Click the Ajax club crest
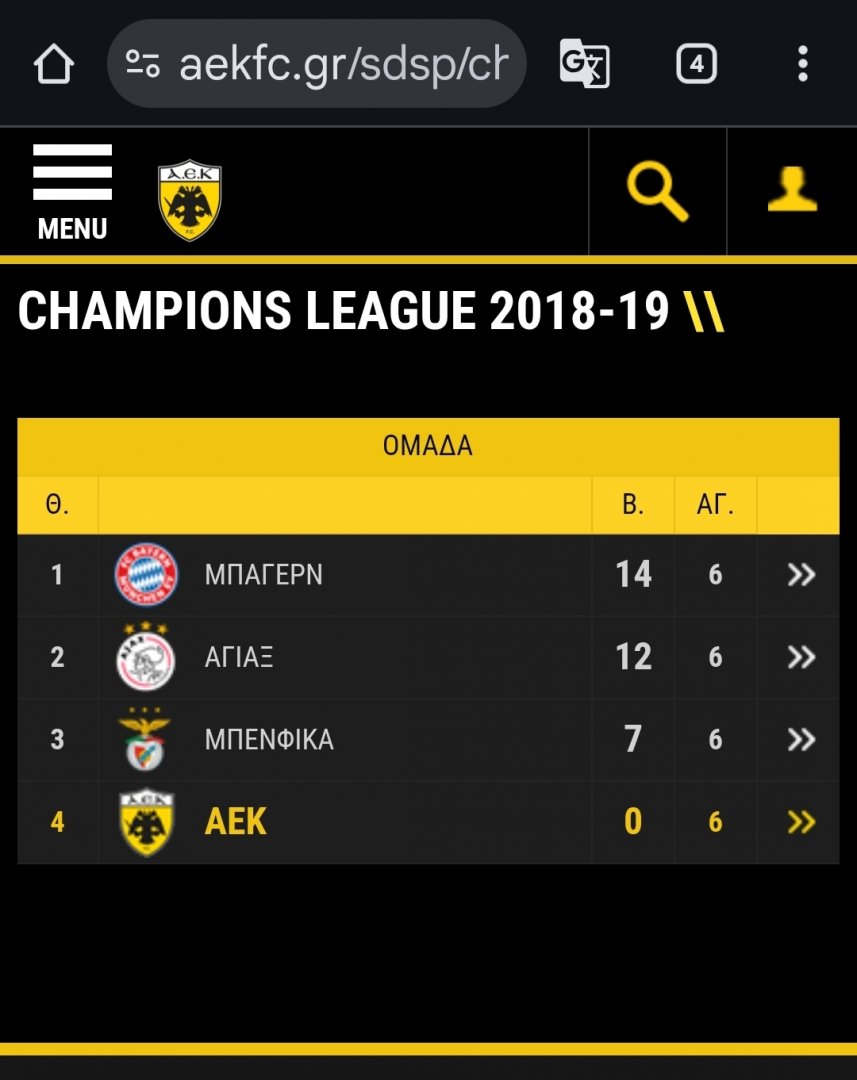 pyautogui.click(x=146, y=657)
